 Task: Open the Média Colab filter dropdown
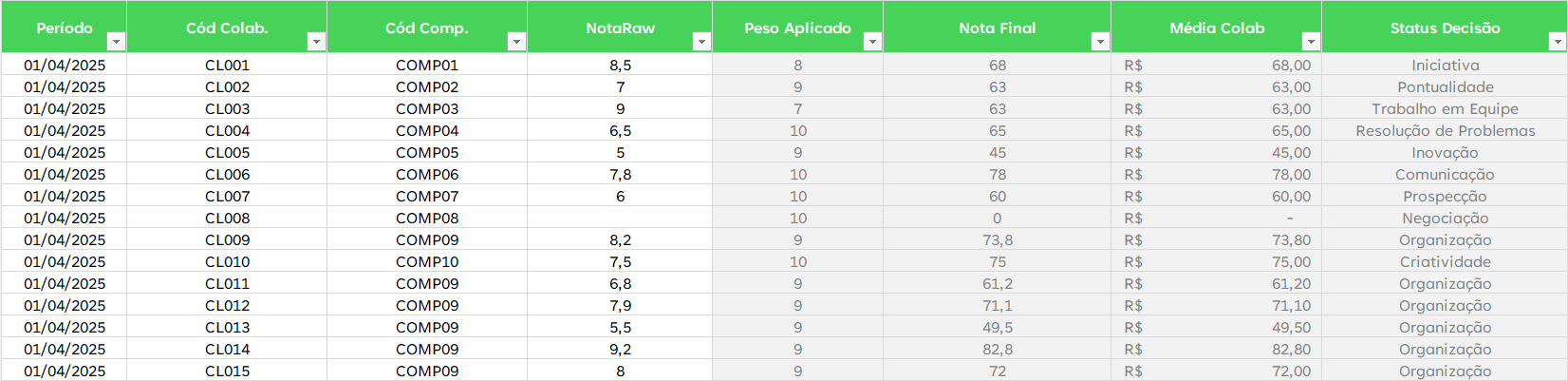pyautogui.click(x=1311, y=42)
